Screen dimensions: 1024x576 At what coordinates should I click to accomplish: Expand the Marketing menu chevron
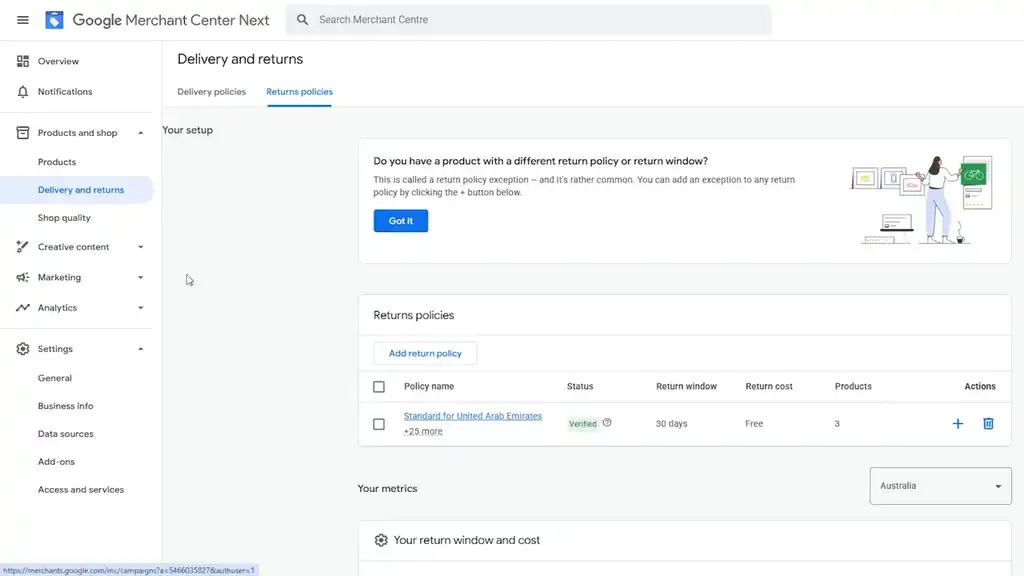(x=140, y=277)
